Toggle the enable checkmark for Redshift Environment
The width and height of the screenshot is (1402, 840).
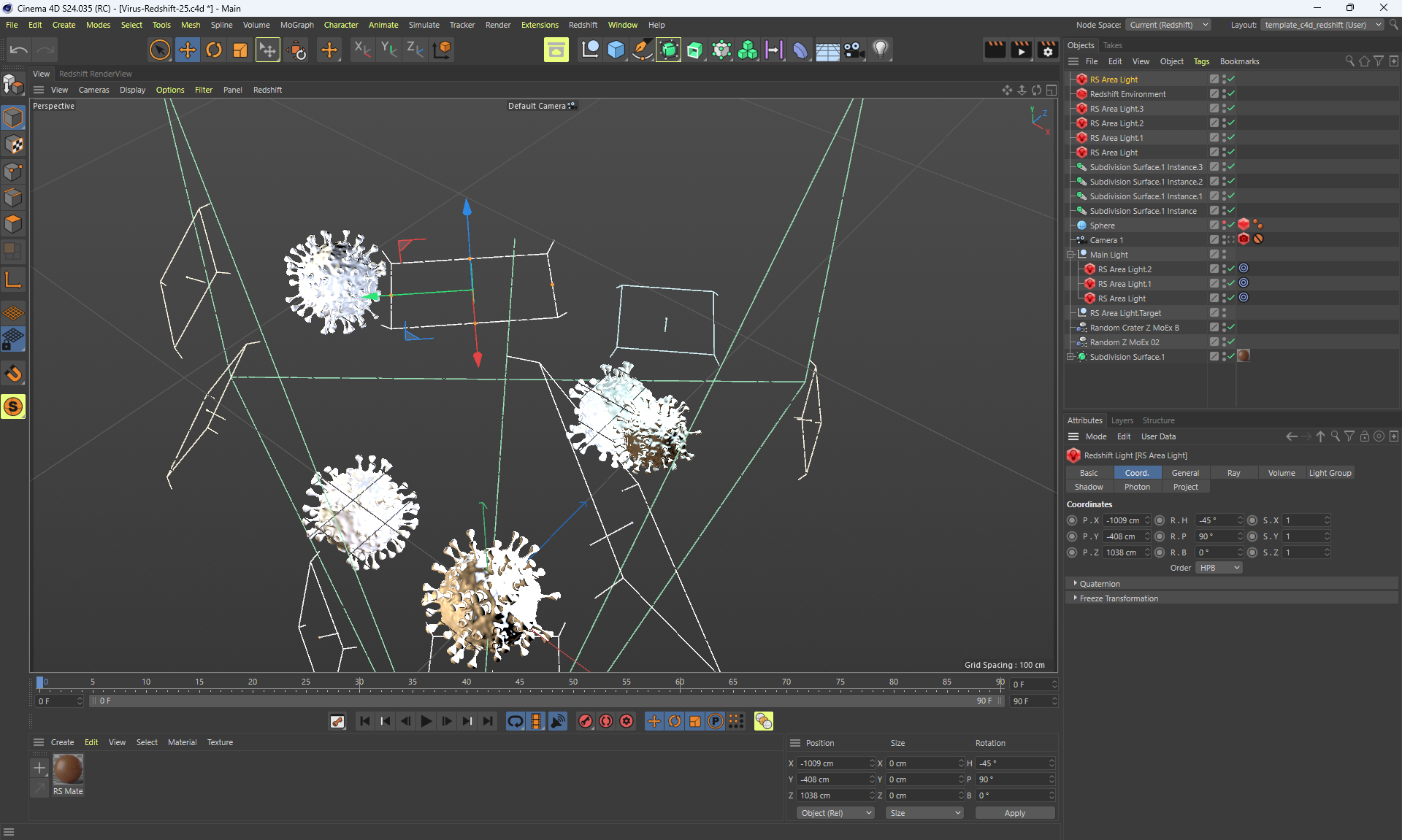coord(1231,93)
